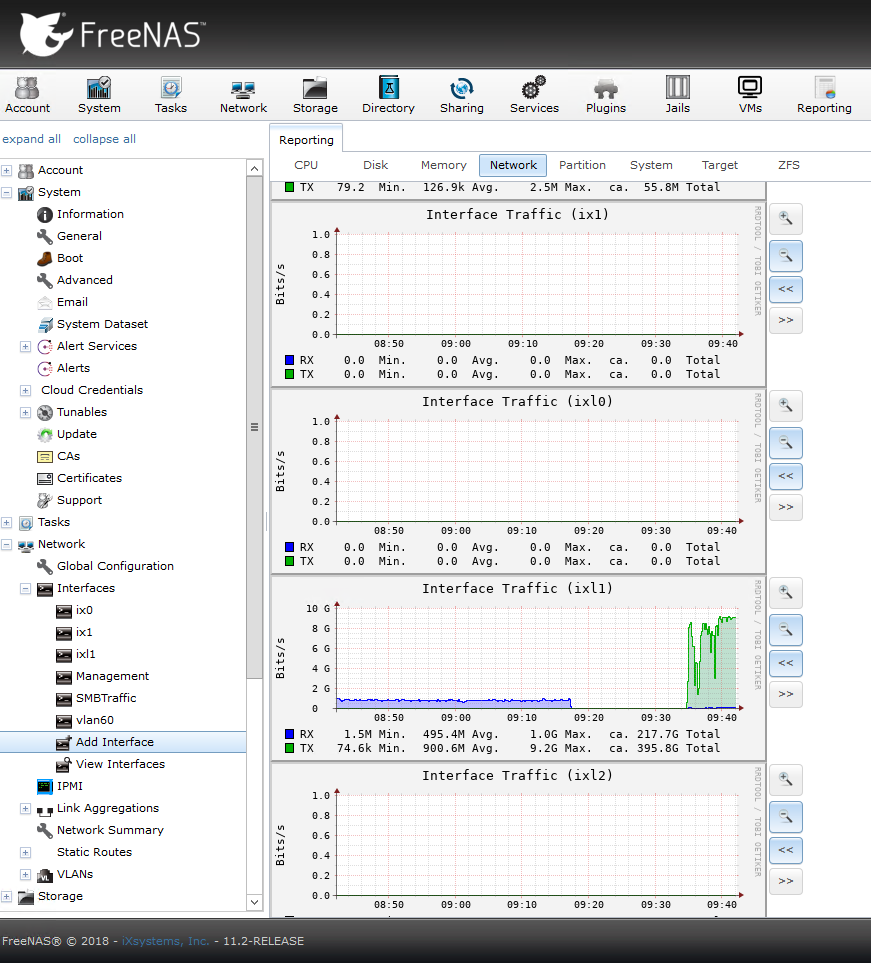Expand the Storage tree node

[7, 897]
